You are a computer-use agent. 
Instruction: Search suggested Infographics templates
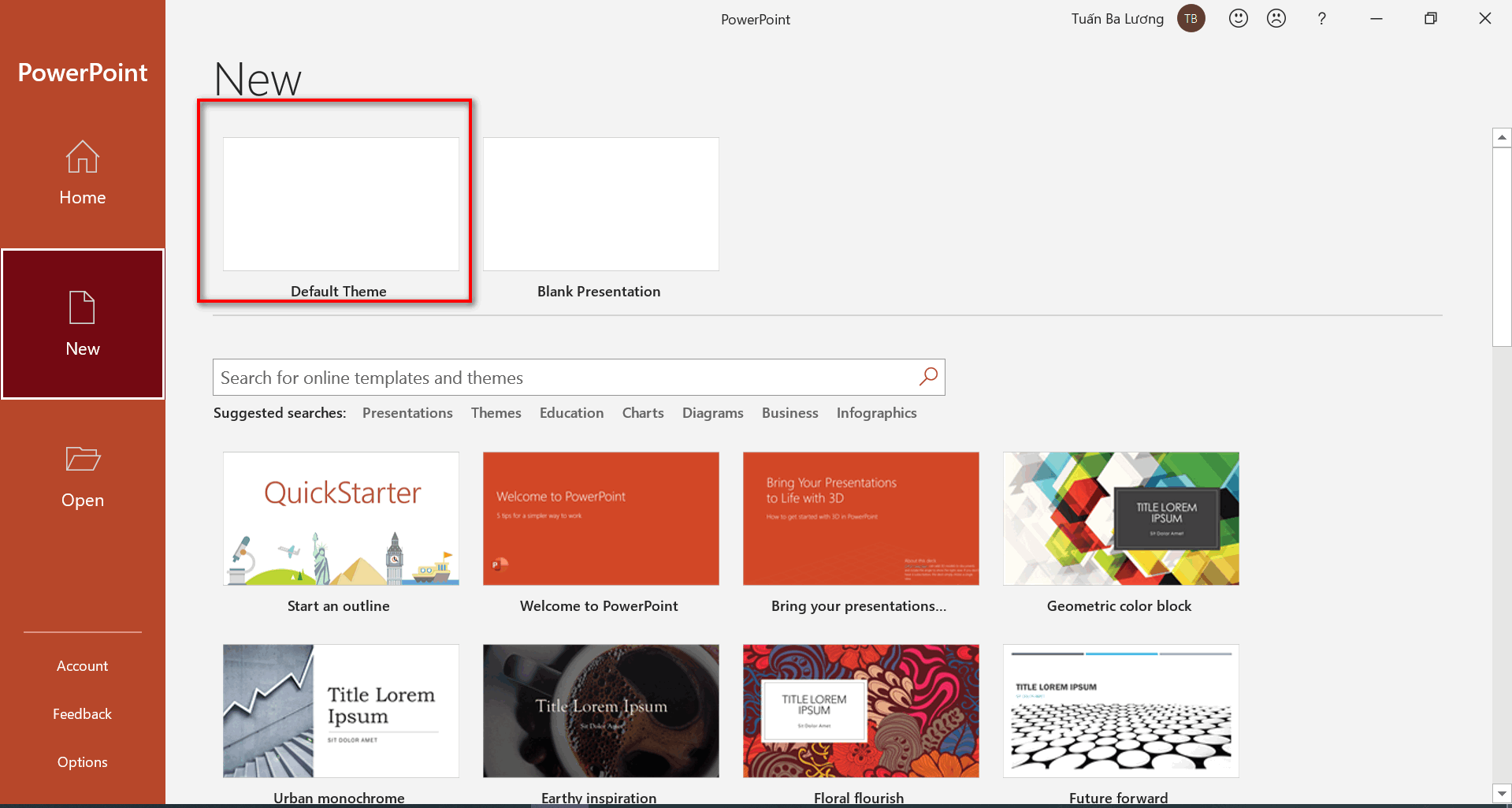[877, 413]
